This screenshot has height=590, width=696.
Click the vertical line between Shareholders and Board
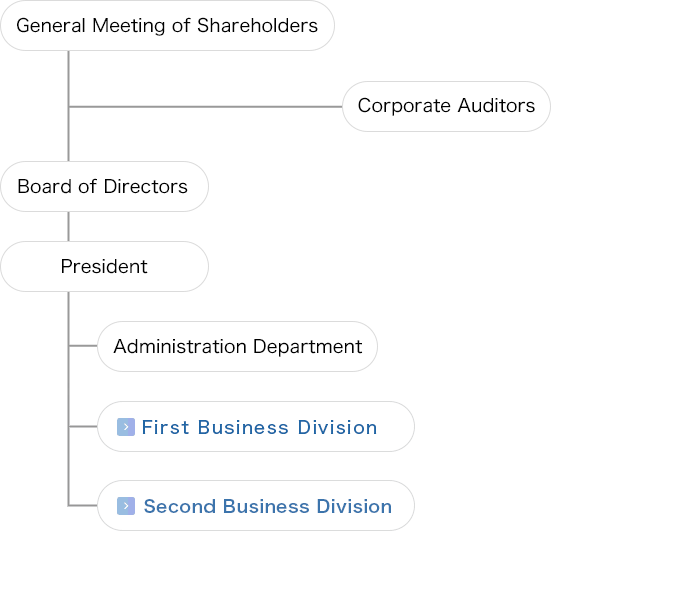coord(68,106)
